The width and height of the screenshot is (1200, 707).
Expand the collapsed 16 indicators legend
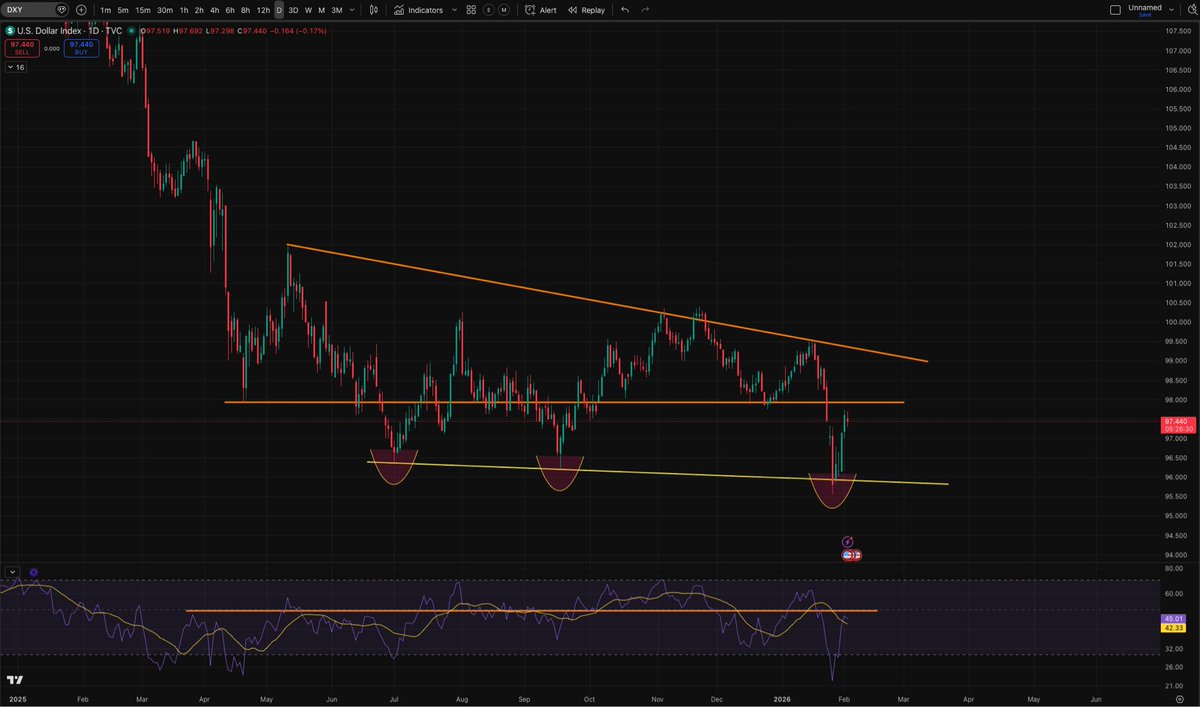(x=16, y=67)
